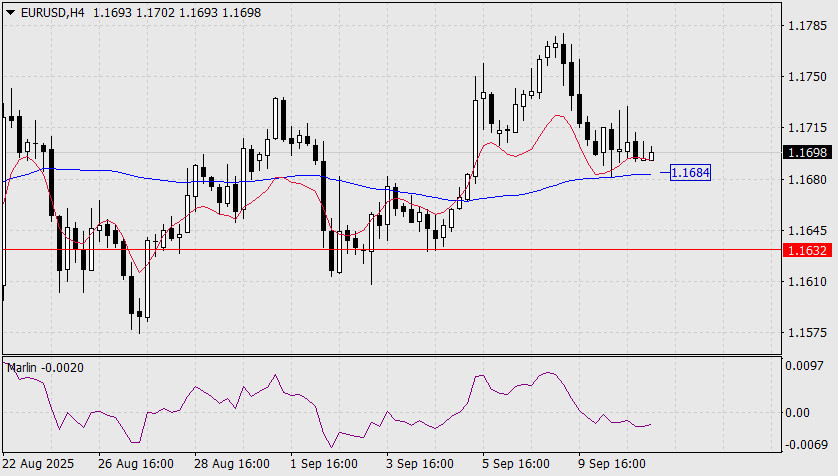Click the 3 Sep 16:00 time label
The height and width of the screenshot is (476, 838).
coord(420,464)
